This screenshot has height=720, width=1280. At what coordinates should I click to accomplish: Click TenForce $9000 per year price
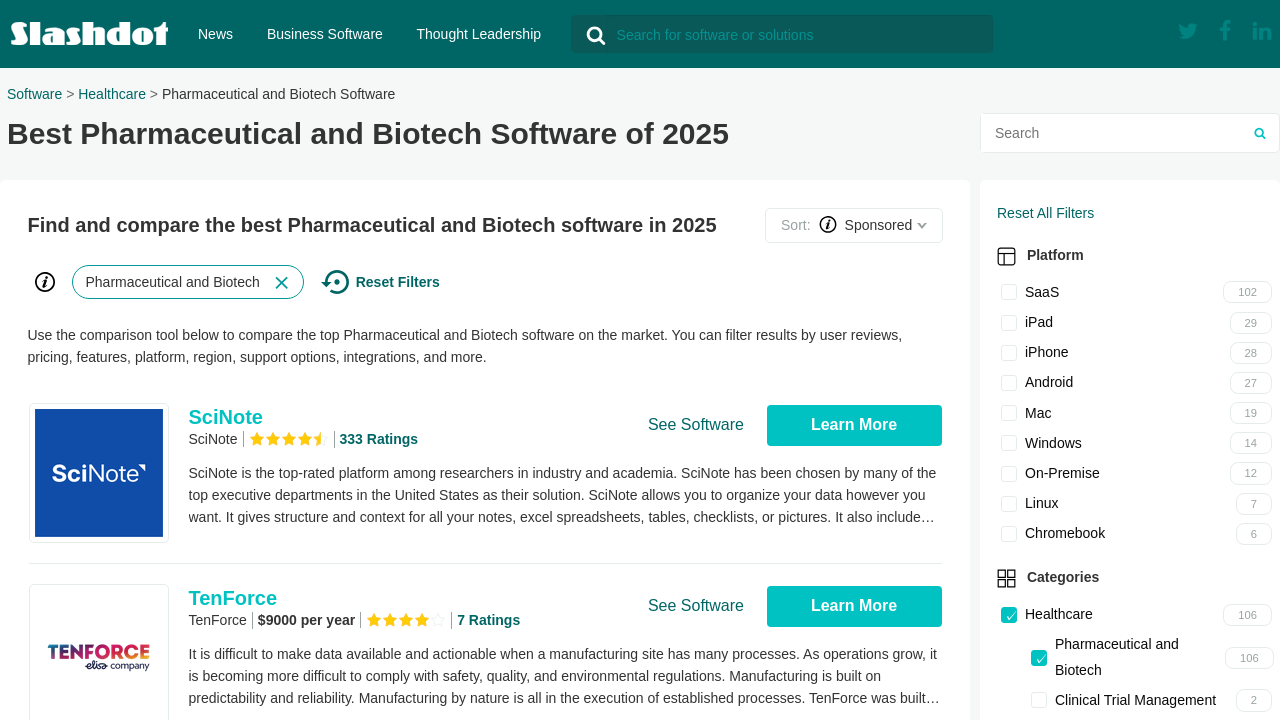coord(306,620)
